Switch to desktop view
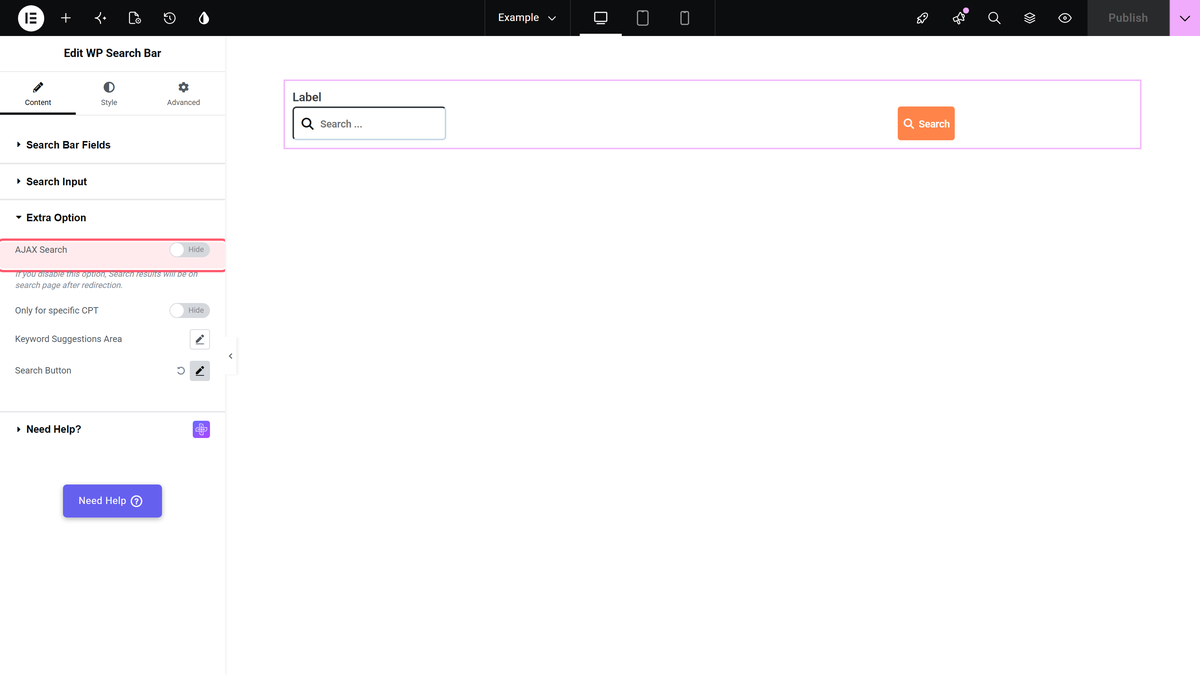This screenshot has width=1200, height=675. tap(601, 18)
